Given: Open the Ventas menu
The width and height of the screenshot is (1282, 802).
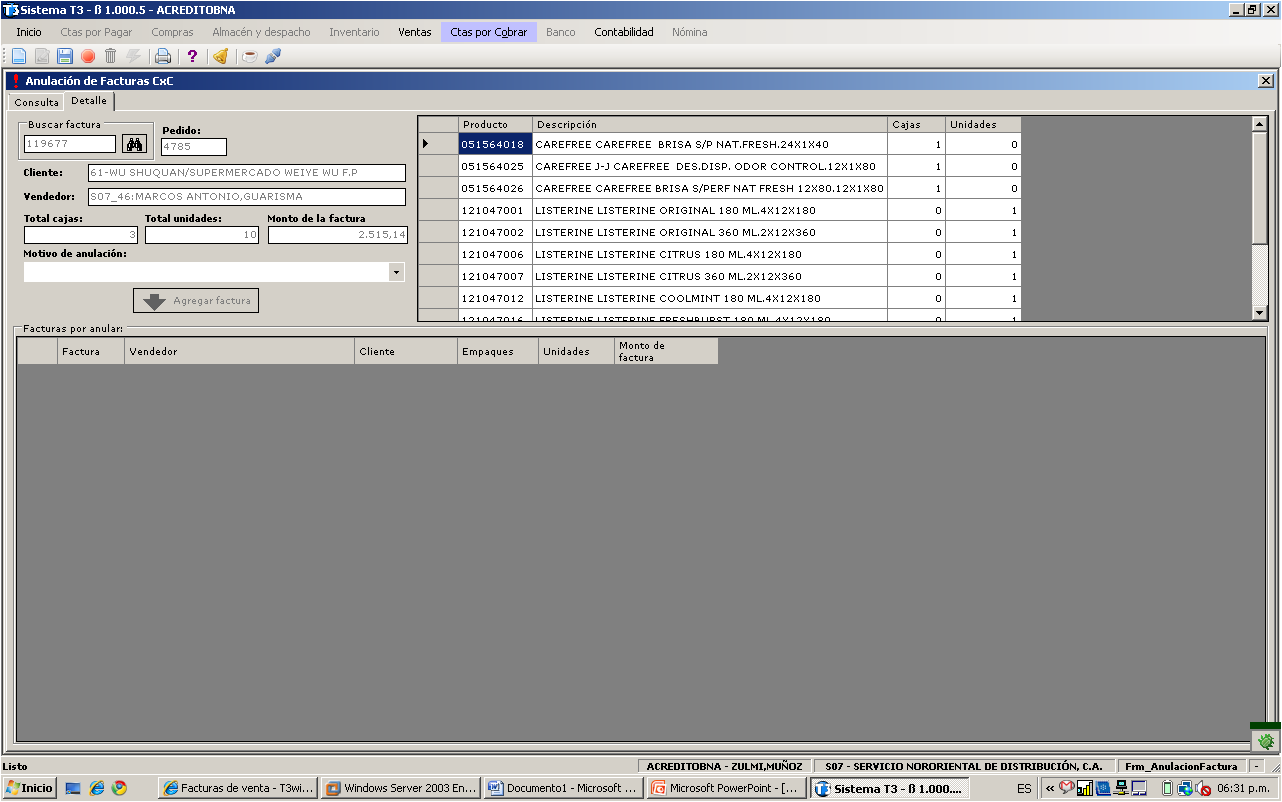Looking at the screenshot, I should [x=415, y=32].
